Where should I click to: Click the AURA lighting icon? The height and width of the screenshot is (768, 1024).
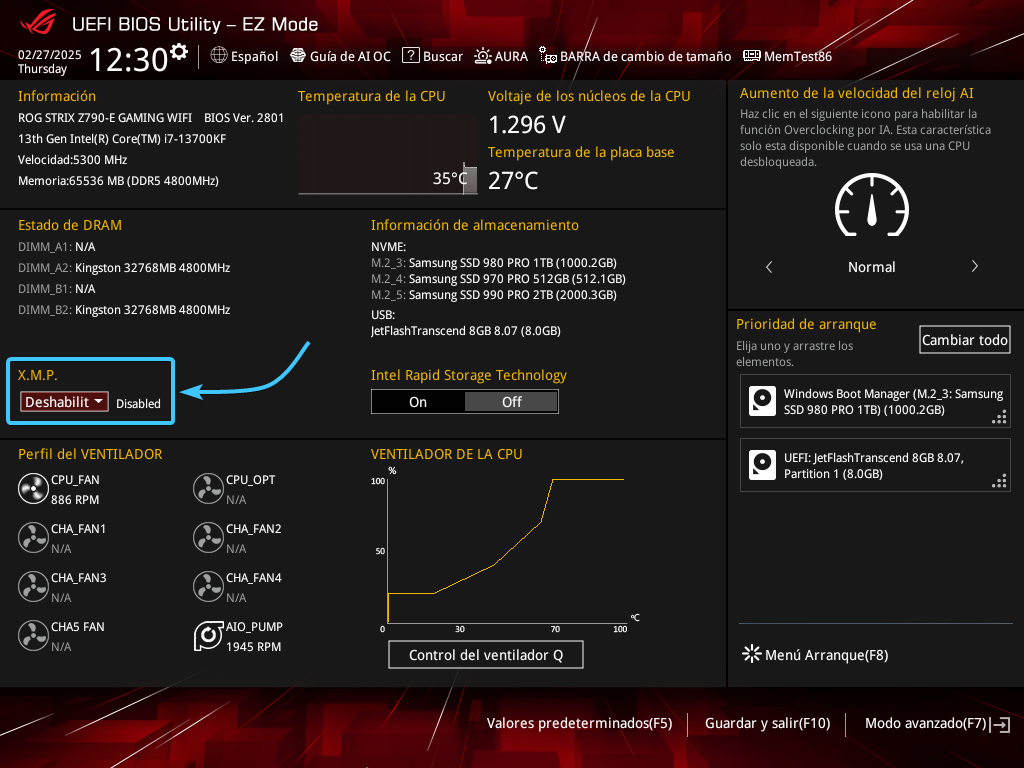click(x=483, y=57)
